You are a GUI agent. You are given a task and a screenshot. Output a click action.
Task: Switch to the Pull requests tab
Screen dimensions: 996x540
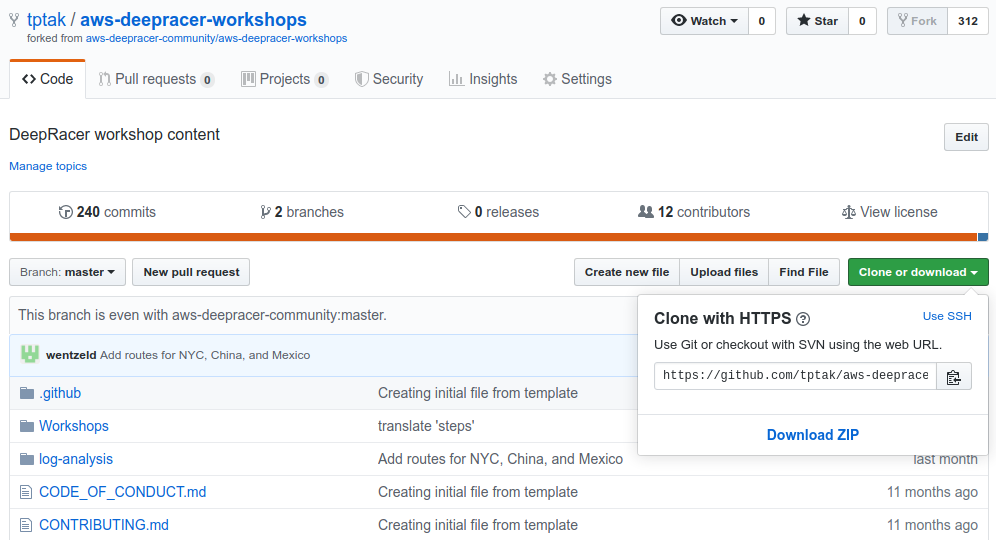coord(156,79)
